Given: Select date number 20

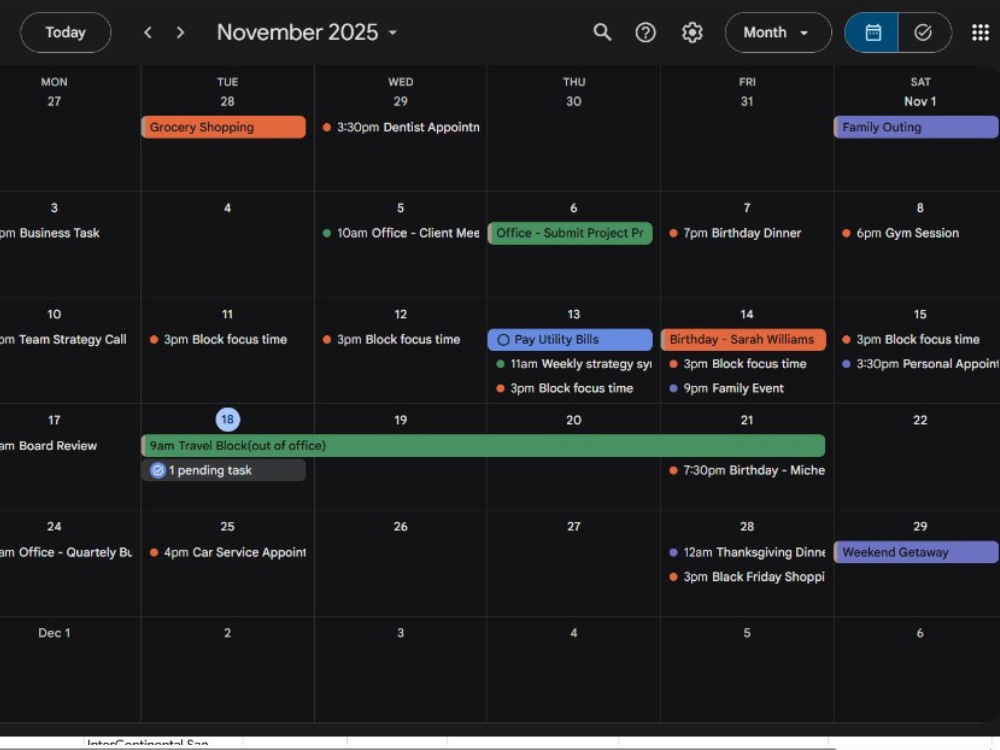Looking at the screenshot, I should pyautogui.click(x=573, y=420).
